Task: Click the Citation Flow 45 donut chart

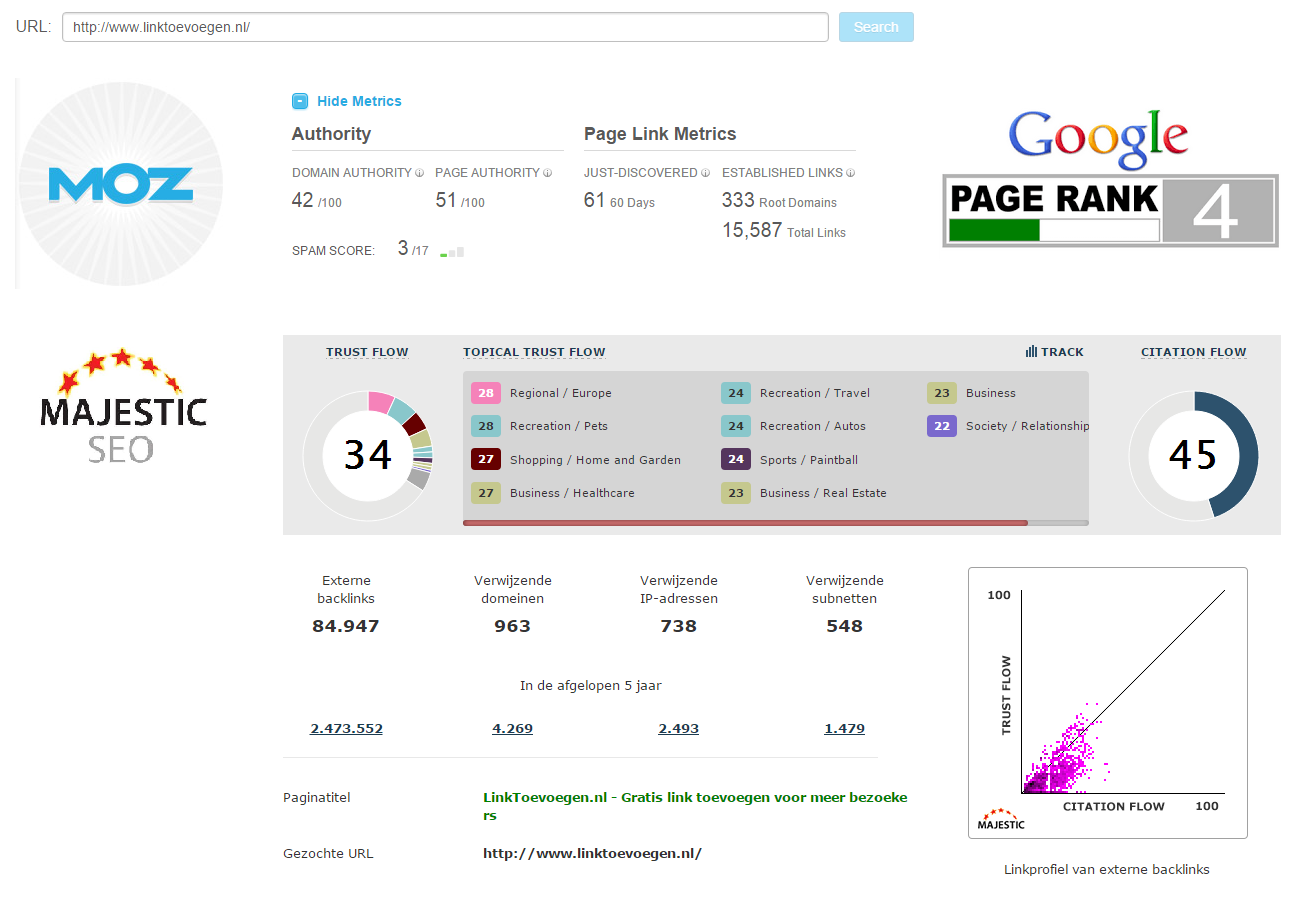Action: click(x=1194, y=455)
